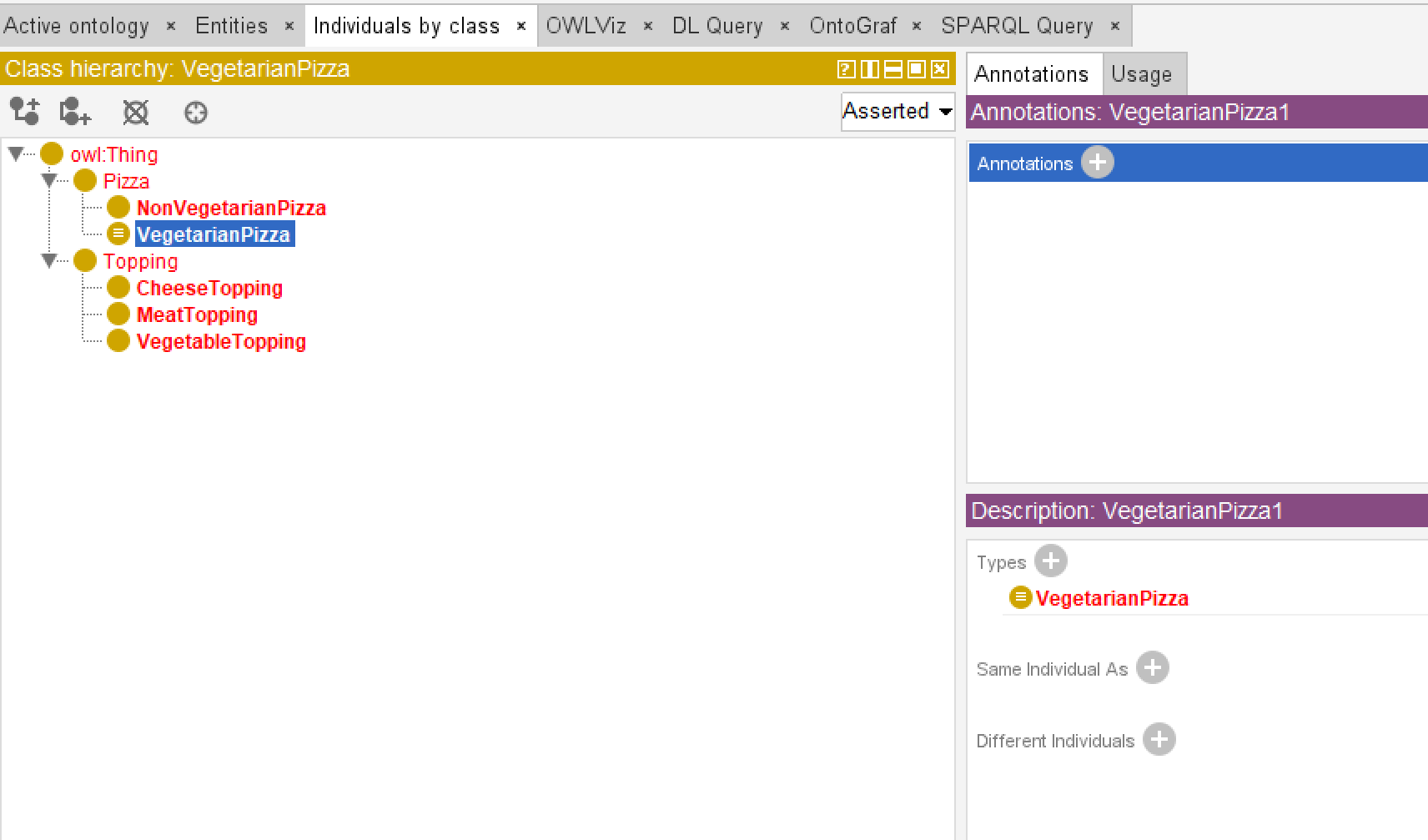
Task: Follow the VegetarianPizza type link
Action: (1112, 598)
